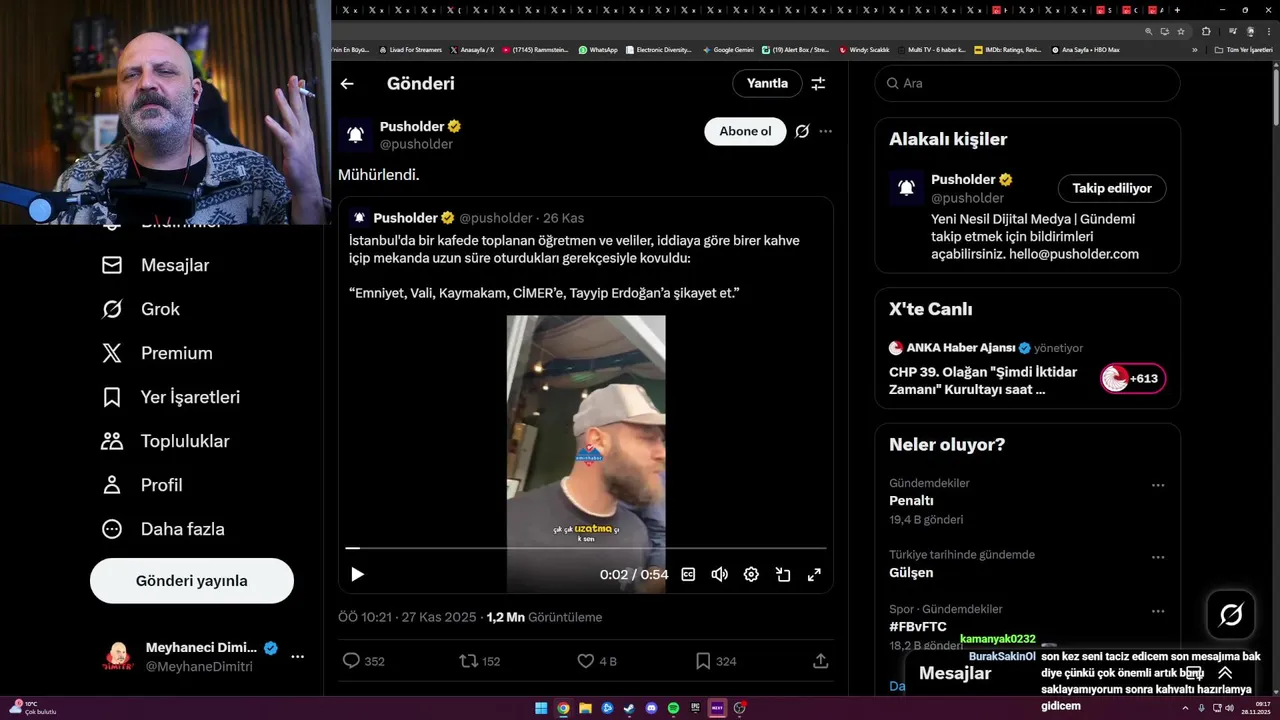Enter video fullscreen
Image resolution: width=1280 pixels, height=720 pixels.
(x=814, y=574)
